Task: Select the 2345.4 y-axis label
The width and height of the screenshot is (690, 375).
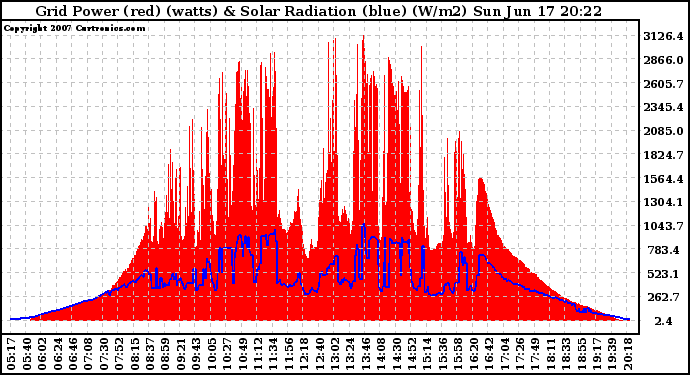Action: [x=663, y=107]
